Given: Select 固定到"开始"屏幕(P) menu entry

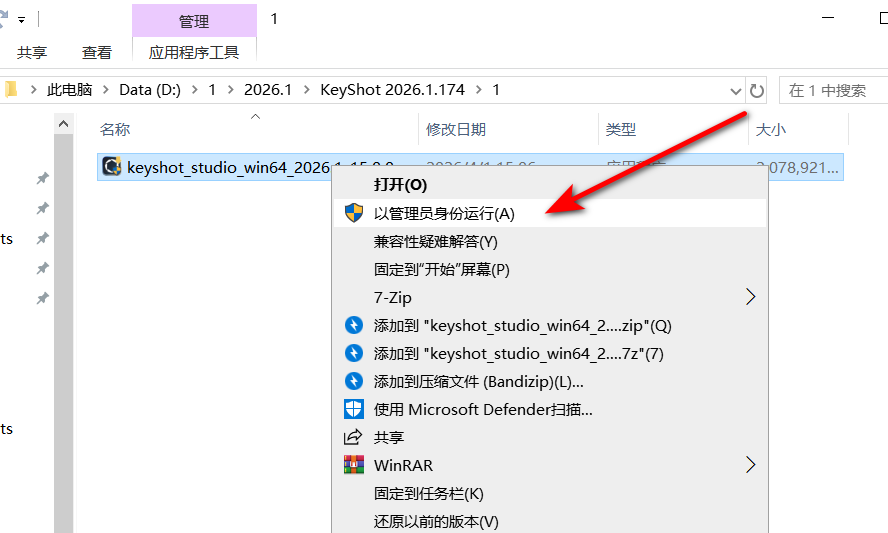Looking at the screenshot, I should pyautogui.click(x=550, y=269).
